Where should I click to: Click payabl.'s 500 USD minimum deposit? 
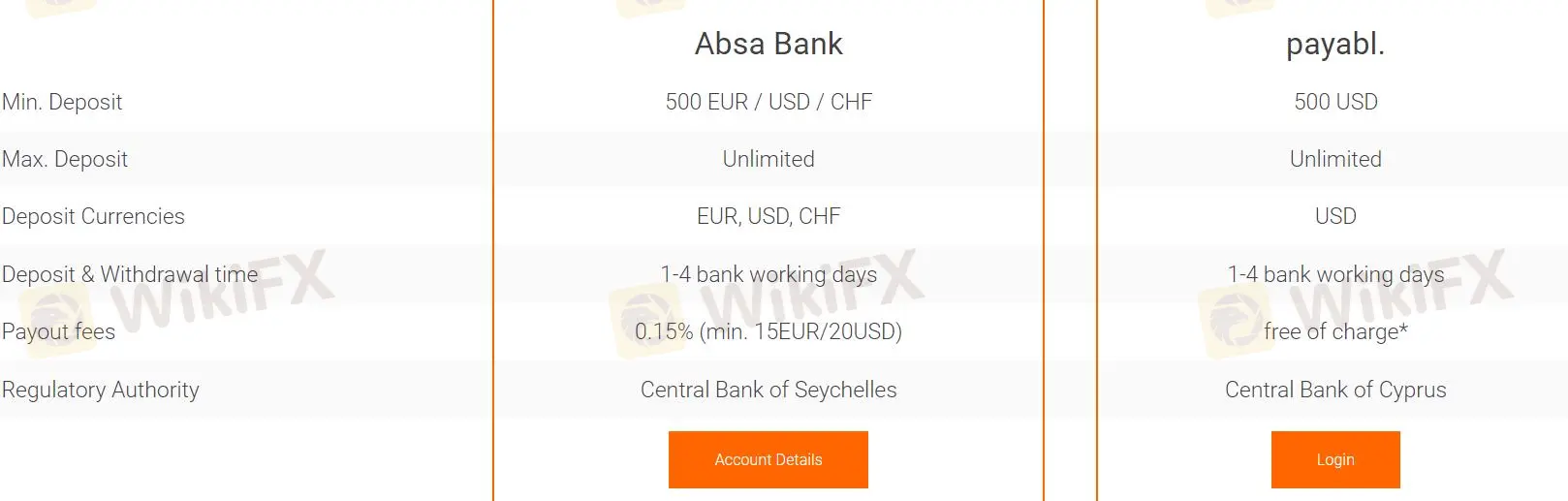pyautogui.click(x=1335, y=102)
